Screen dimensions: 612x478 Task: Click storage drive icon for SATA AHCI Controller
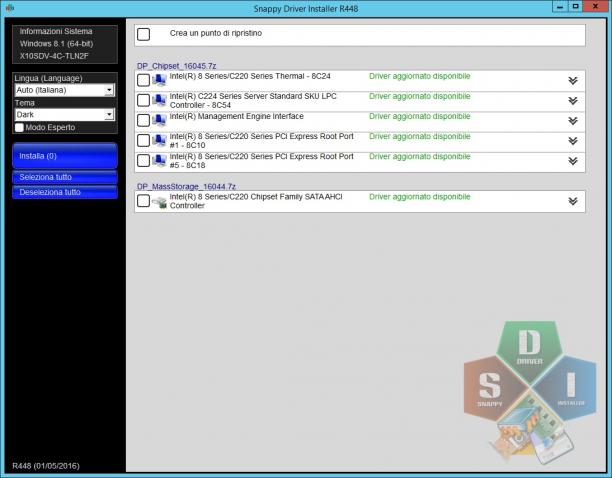[x=159, y=202]
